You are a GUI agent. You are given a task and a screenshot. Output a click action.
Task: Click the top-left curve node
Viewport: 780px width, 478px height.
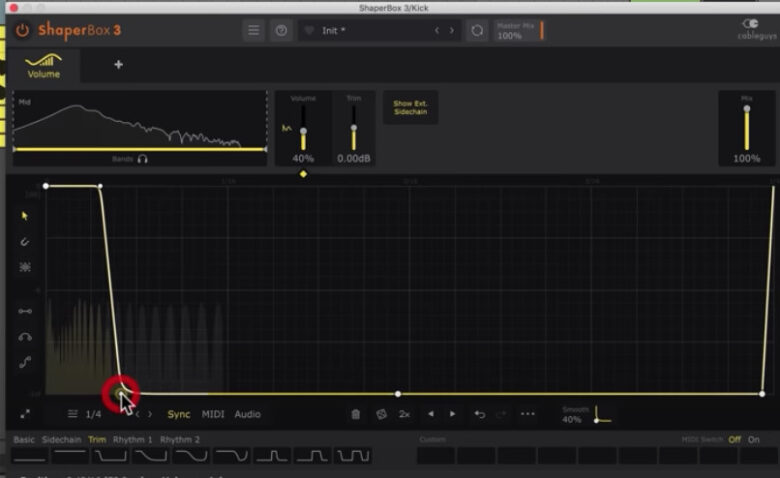(x=46, y=186)
